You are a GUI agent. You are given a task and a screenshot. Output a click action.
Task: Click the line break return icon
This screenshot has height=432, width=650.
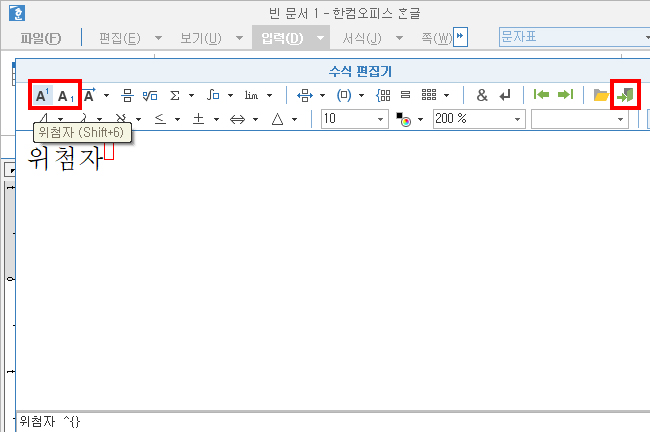pos(505,96)
